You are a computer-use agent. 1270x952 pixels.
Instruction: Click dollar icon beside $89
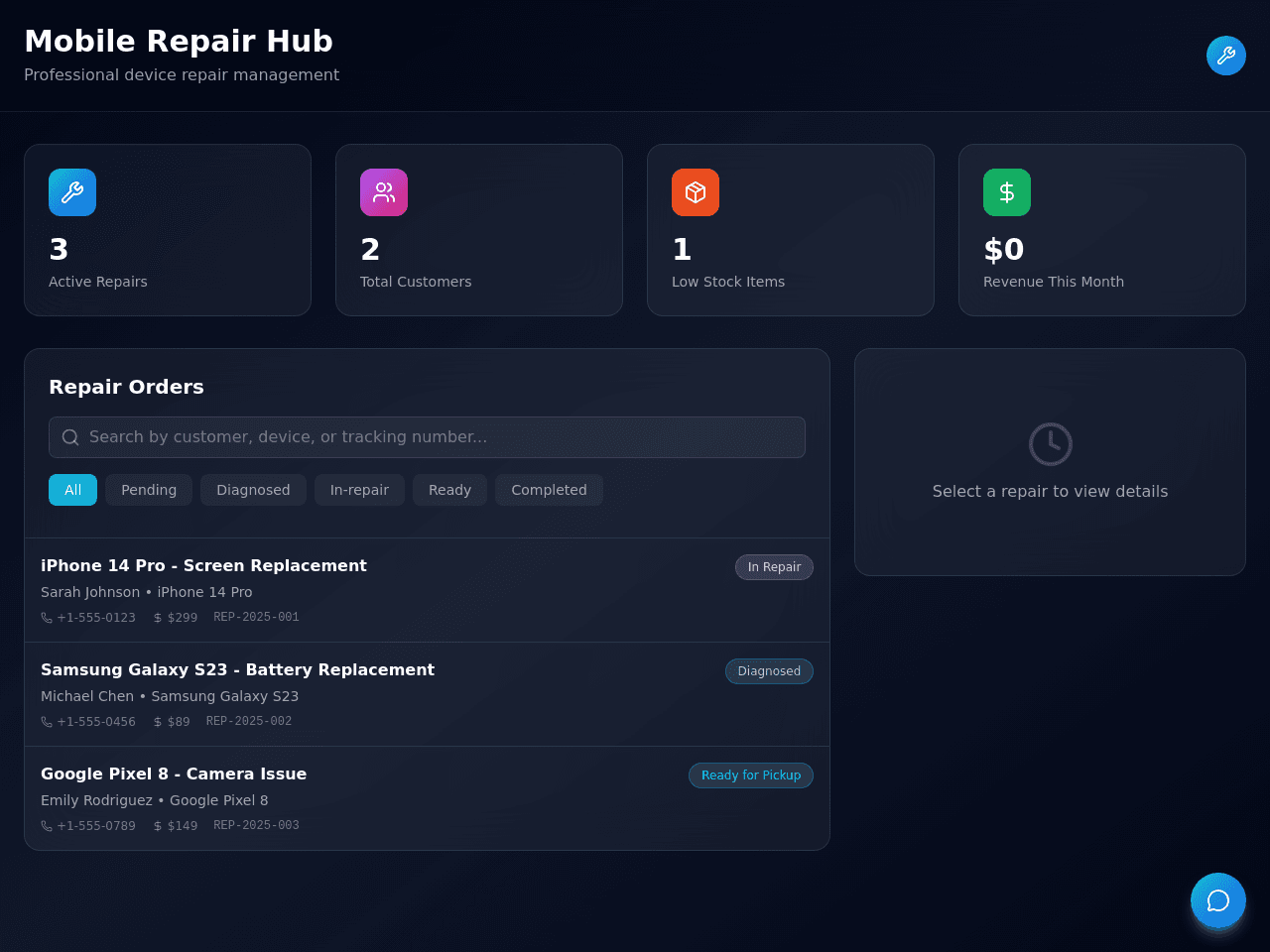click(158, 722)
